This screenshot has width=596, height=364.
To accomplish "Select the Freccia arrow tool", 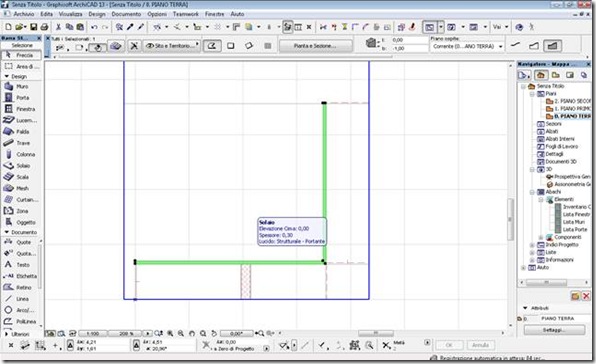I will click(21, 55).
